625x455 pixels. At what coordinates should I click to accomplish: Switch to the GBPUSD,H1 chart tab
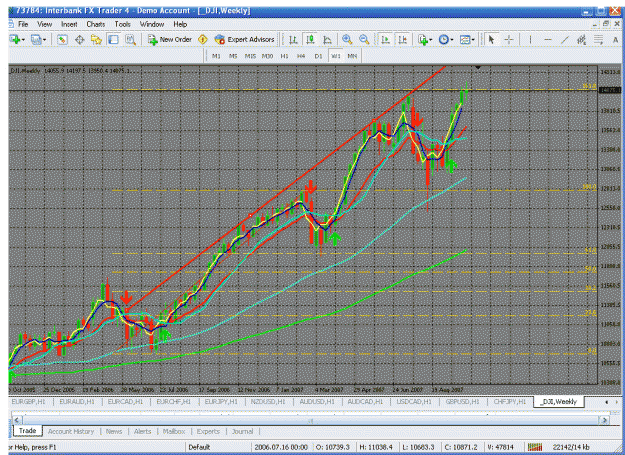pos(462,402)
